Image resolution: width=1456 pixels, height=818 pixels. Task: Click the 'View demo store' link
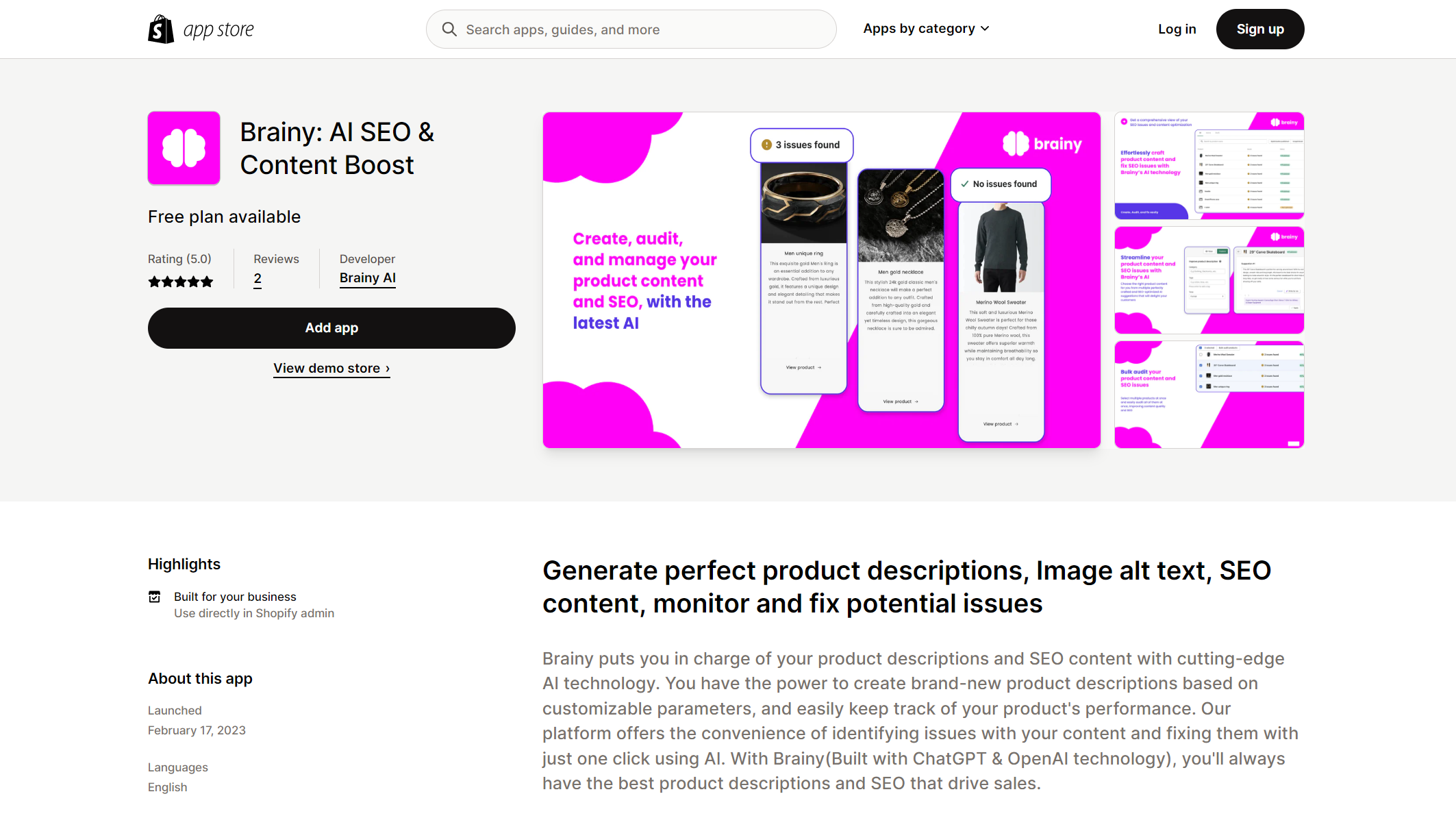[x=332, y=368]
